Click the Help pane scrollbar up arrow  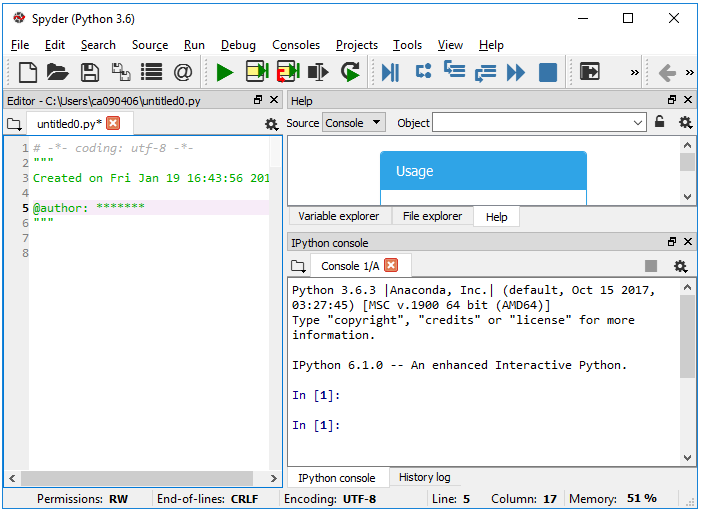[x=688, y=145]
